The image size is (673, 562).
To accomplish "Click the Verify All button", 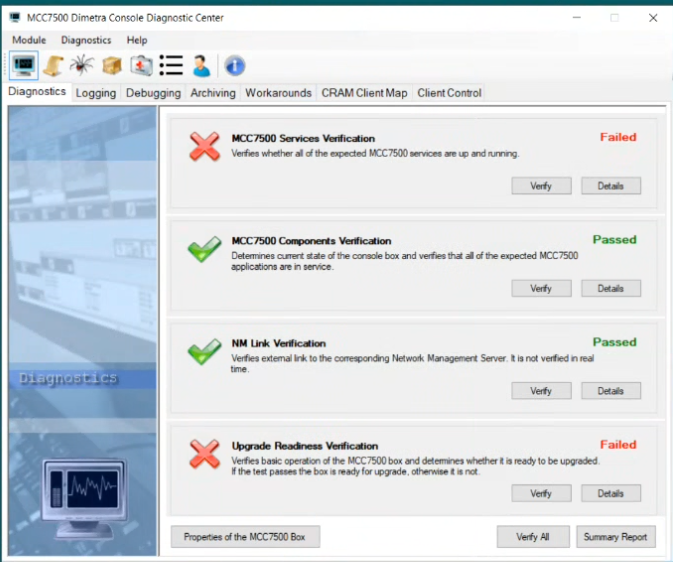I will pyautogui.click(x=533, y=537).
